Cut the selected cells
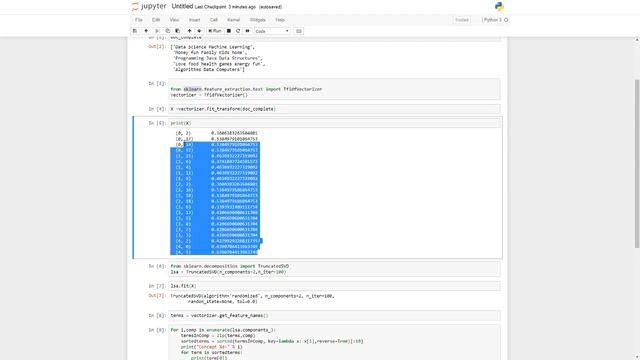Screen dimensions: 640x360 (x=157, y=31)
